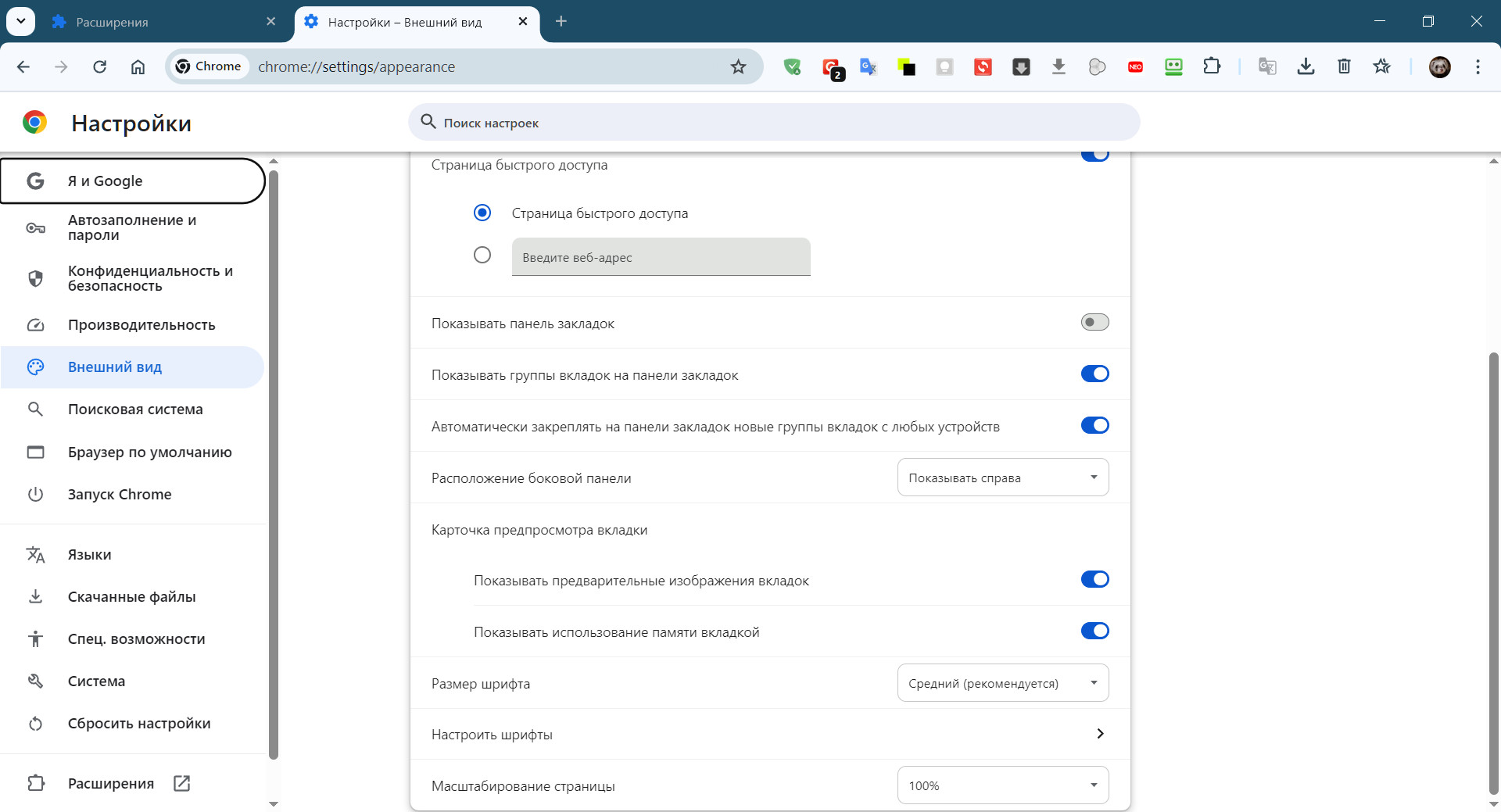The image size is (1501, 812).
Task: Open the home page button
Action: click(x=138, y=66)
